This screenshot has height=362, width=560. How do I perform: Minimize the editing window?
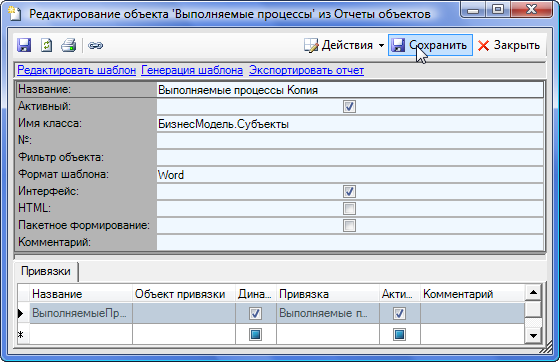click(x=473, y=10)
